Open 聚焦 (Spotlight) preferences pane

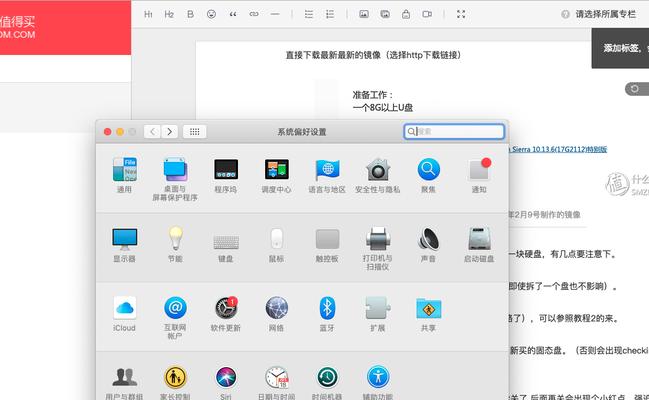[x=428, y=175]
